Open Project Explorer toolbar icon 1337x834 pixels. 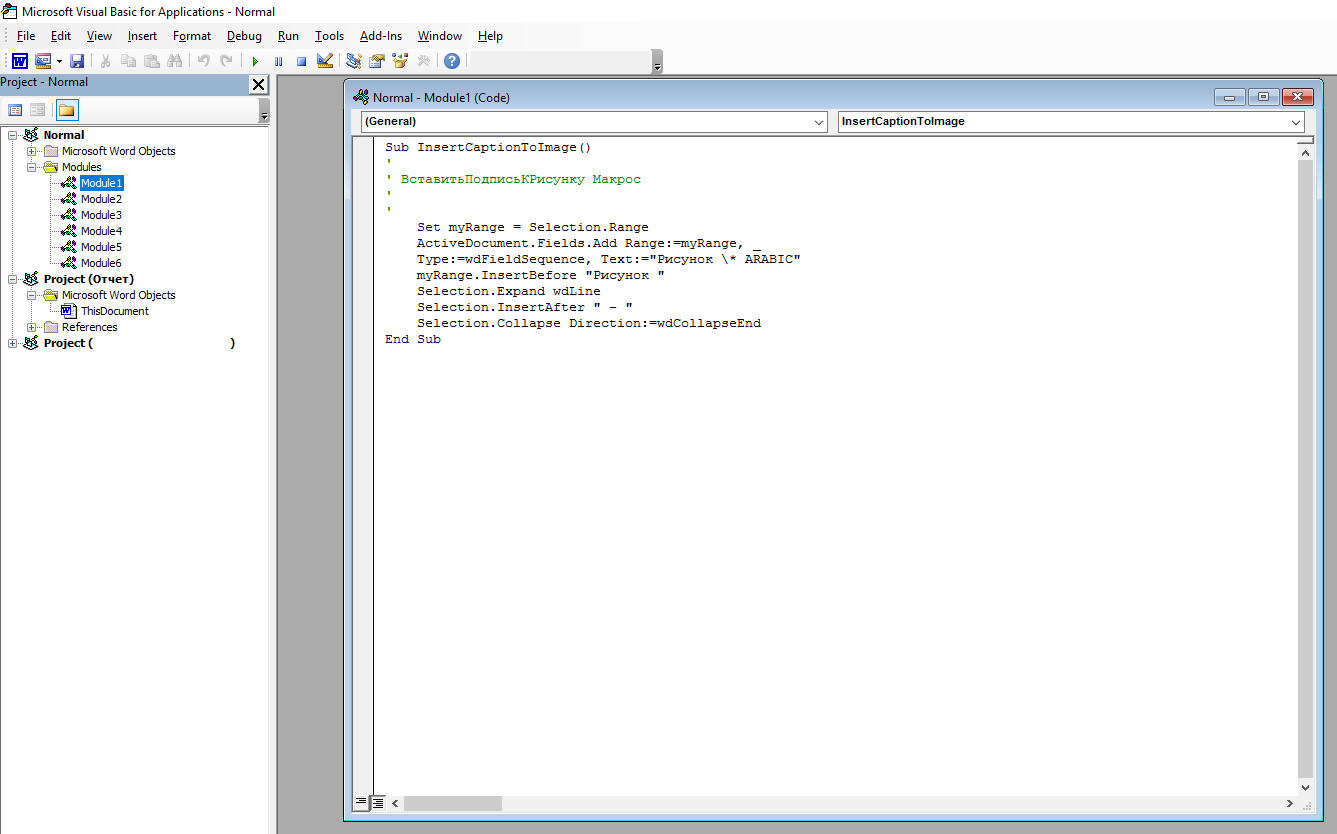[x=353, y=61]
